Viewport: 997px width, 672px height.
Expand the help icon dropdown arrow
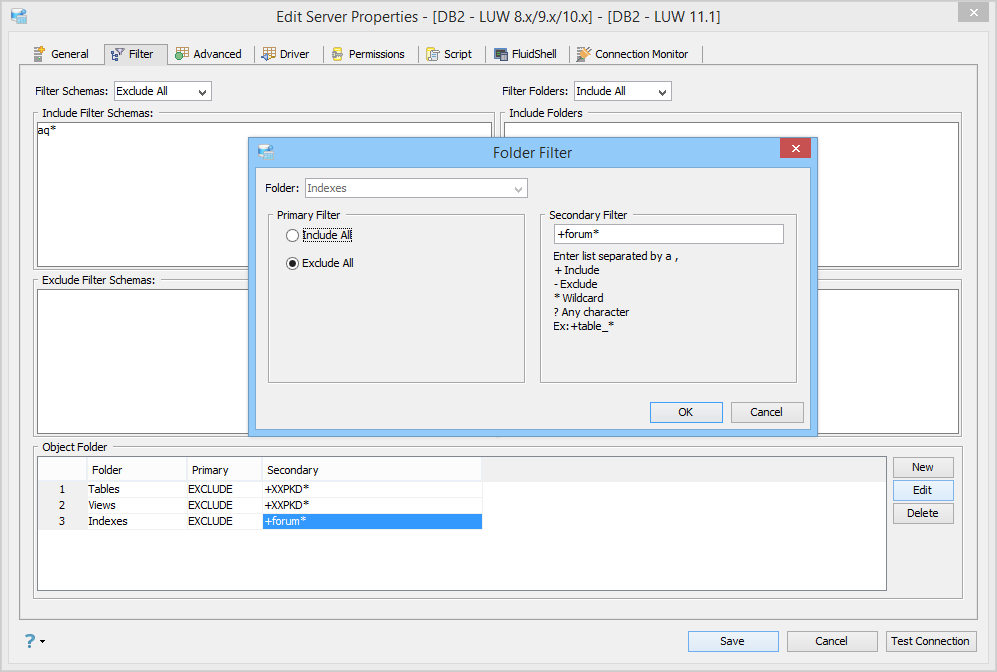coord(43,641)
